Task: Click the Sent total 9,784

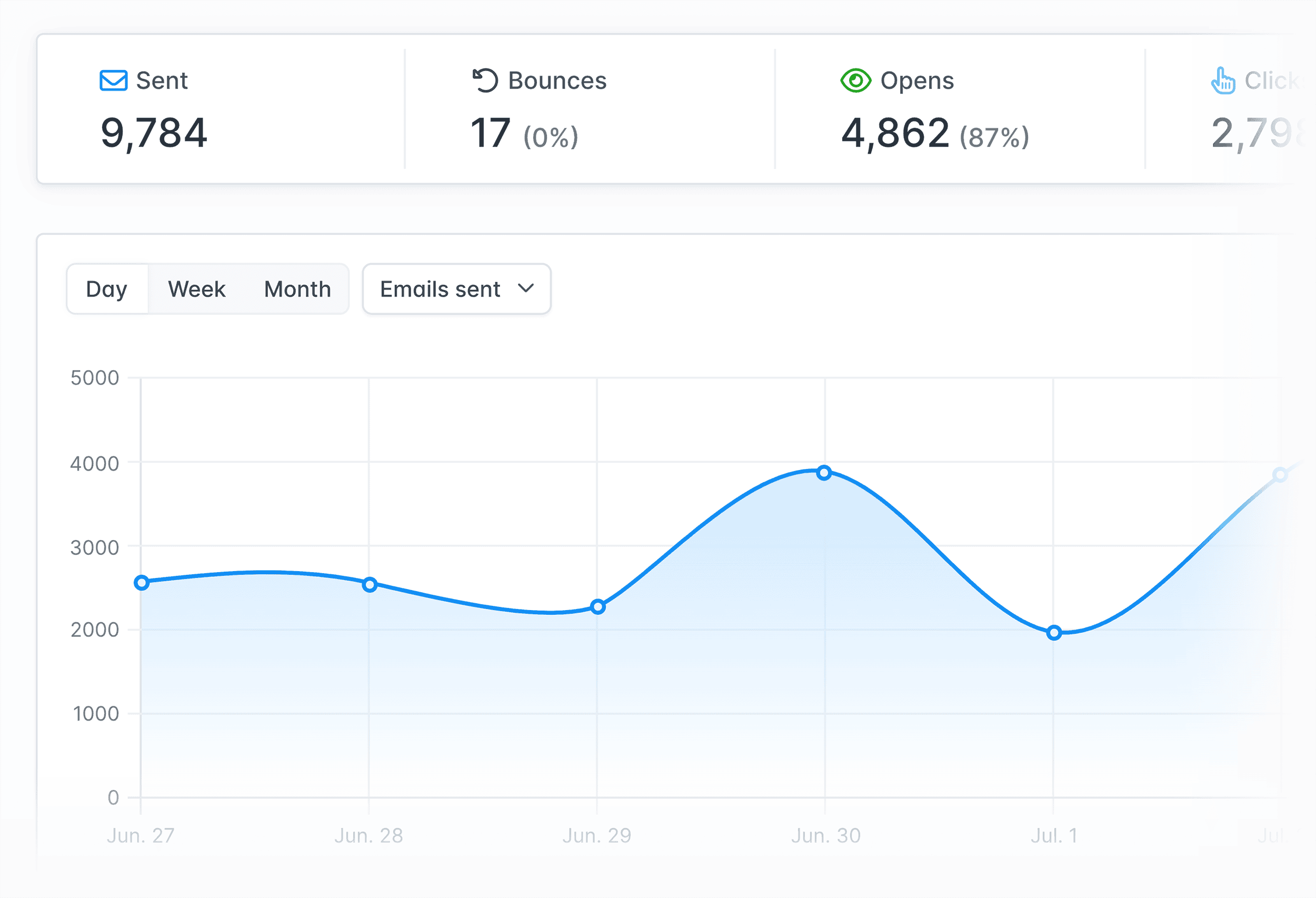Action: tap(154, 133)
